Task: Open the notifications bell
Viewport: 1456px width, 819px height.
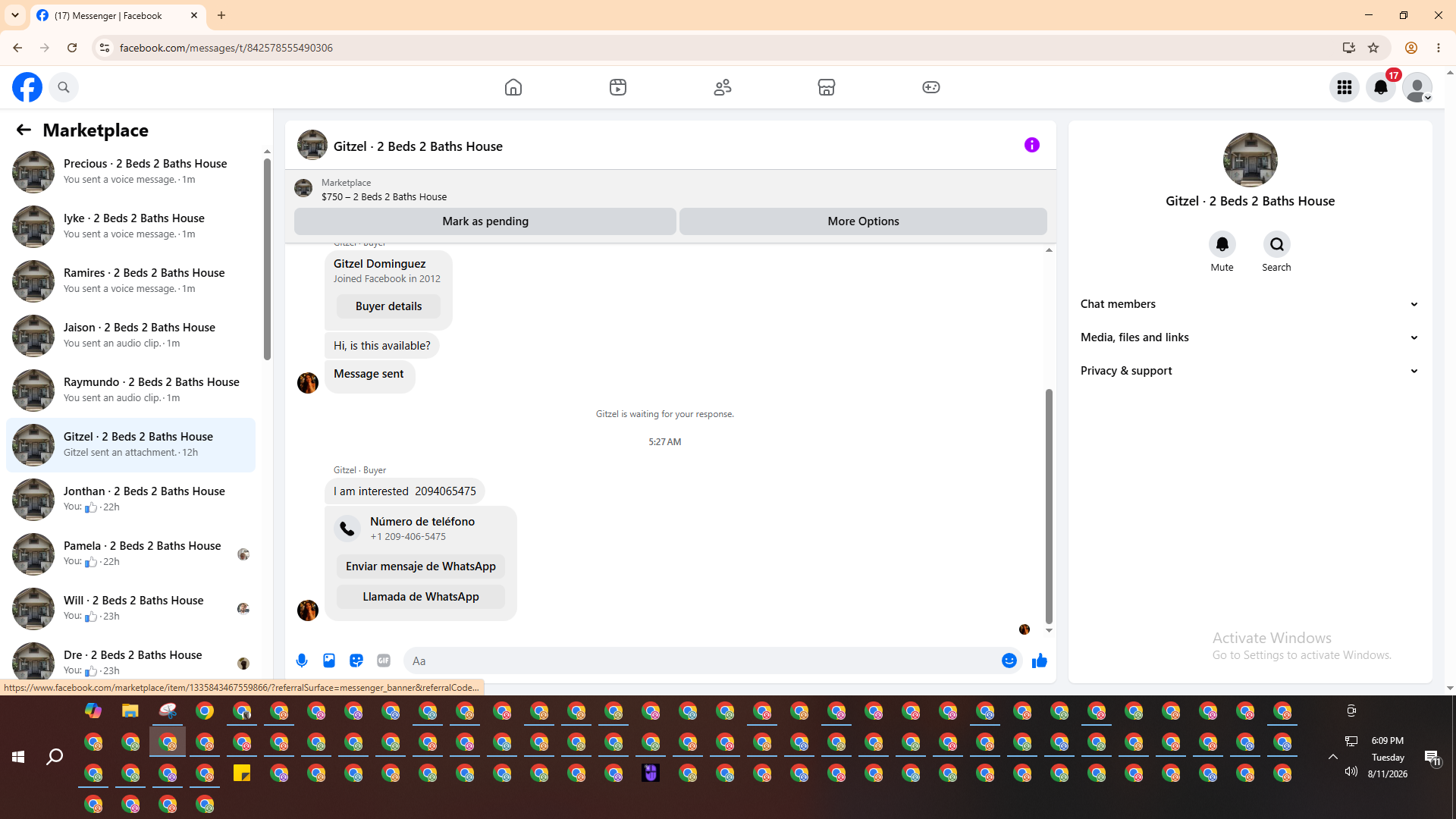Action: (1381, 87)
